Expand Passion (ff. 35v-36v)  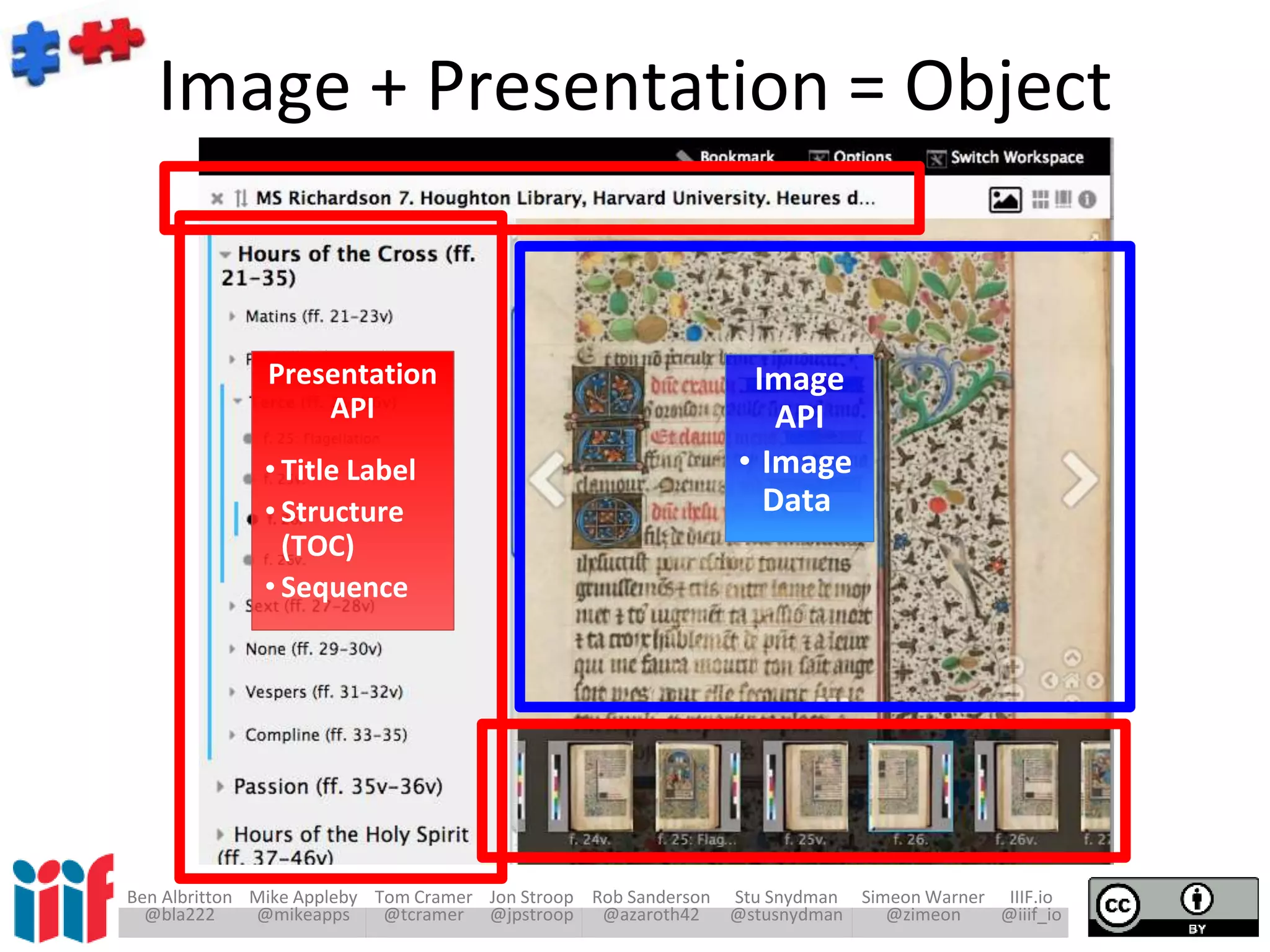220,787
